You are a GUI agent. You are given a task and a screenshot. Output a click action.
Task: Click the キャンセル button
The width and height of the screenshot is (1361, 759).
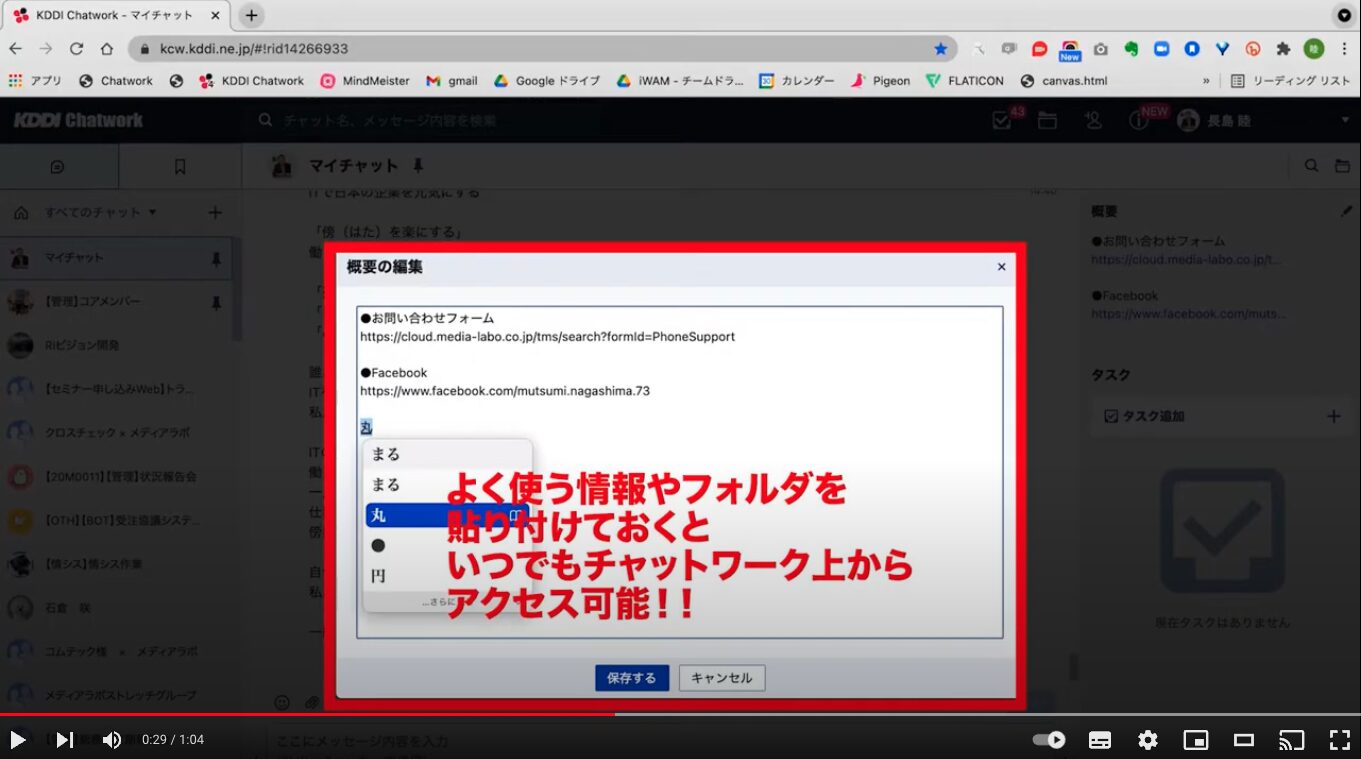pos(722,678)
